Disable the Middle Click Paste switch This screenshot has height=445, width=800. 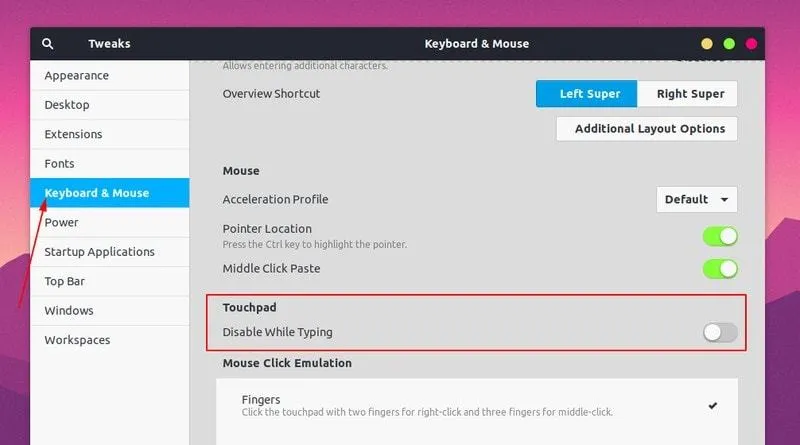pyautogui.click(x=720, y=269)
